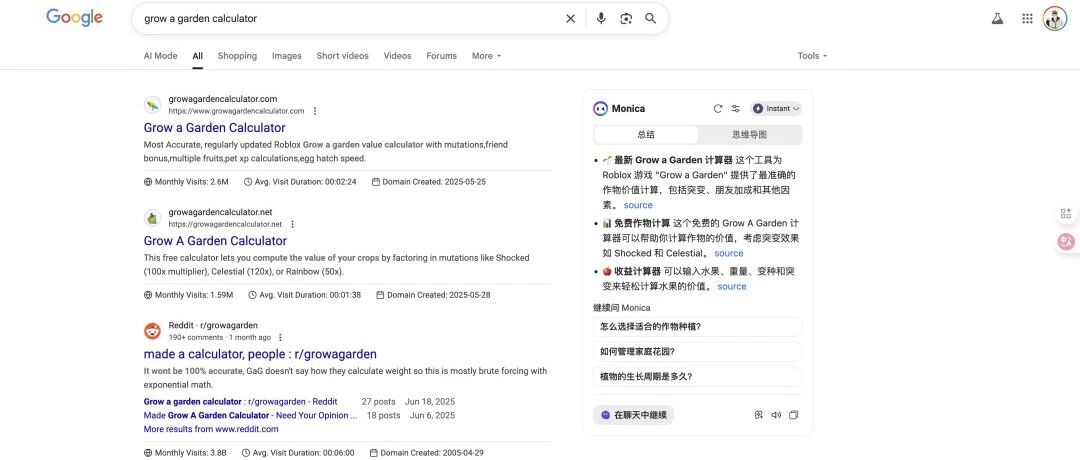Click Monthly Visits: 2.6M stat

pyautogui.click(x=186, y=182)
